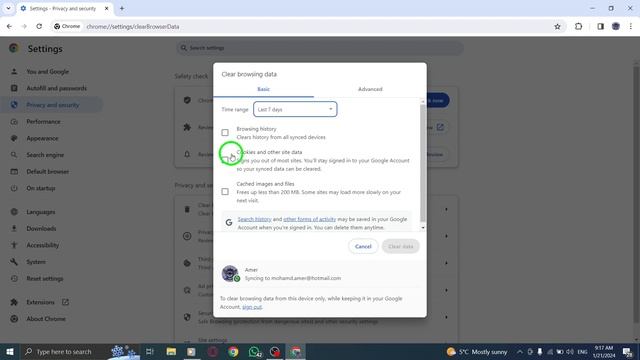Open You and Google settings
640x360 pixels.
click(47, 71)
